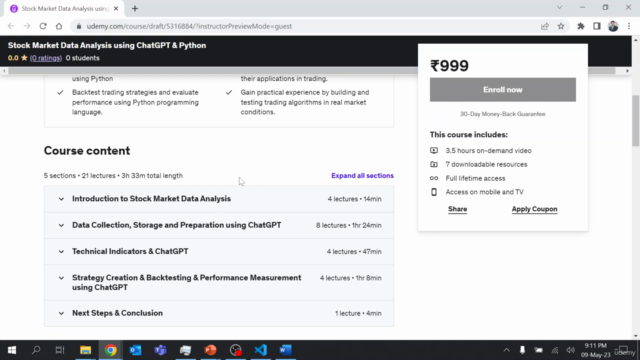Open the Chrome three-dot menu
Screen dimensions: 640x360
[629, 26]
